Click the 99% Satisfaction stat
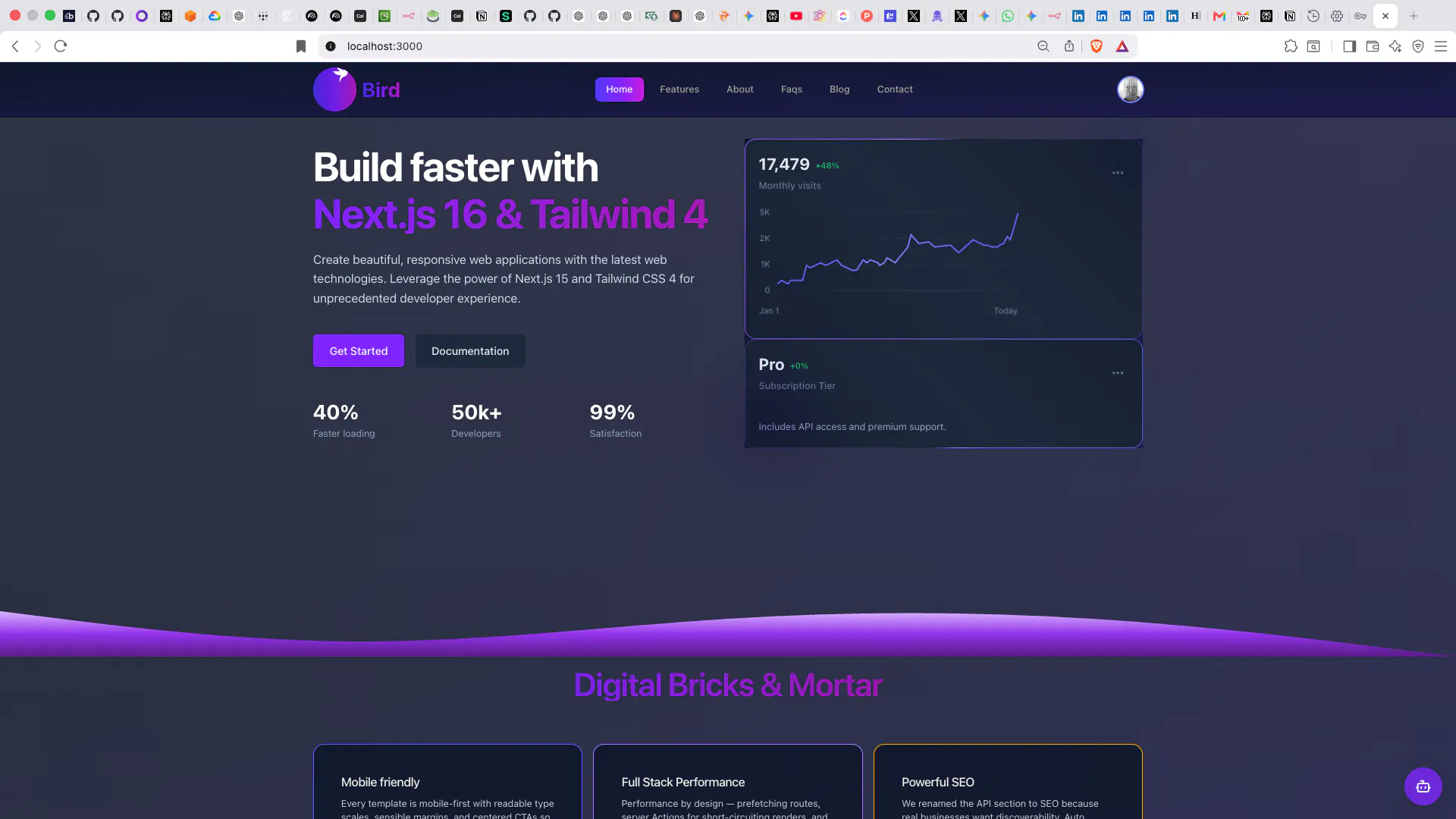 (616, 421)
